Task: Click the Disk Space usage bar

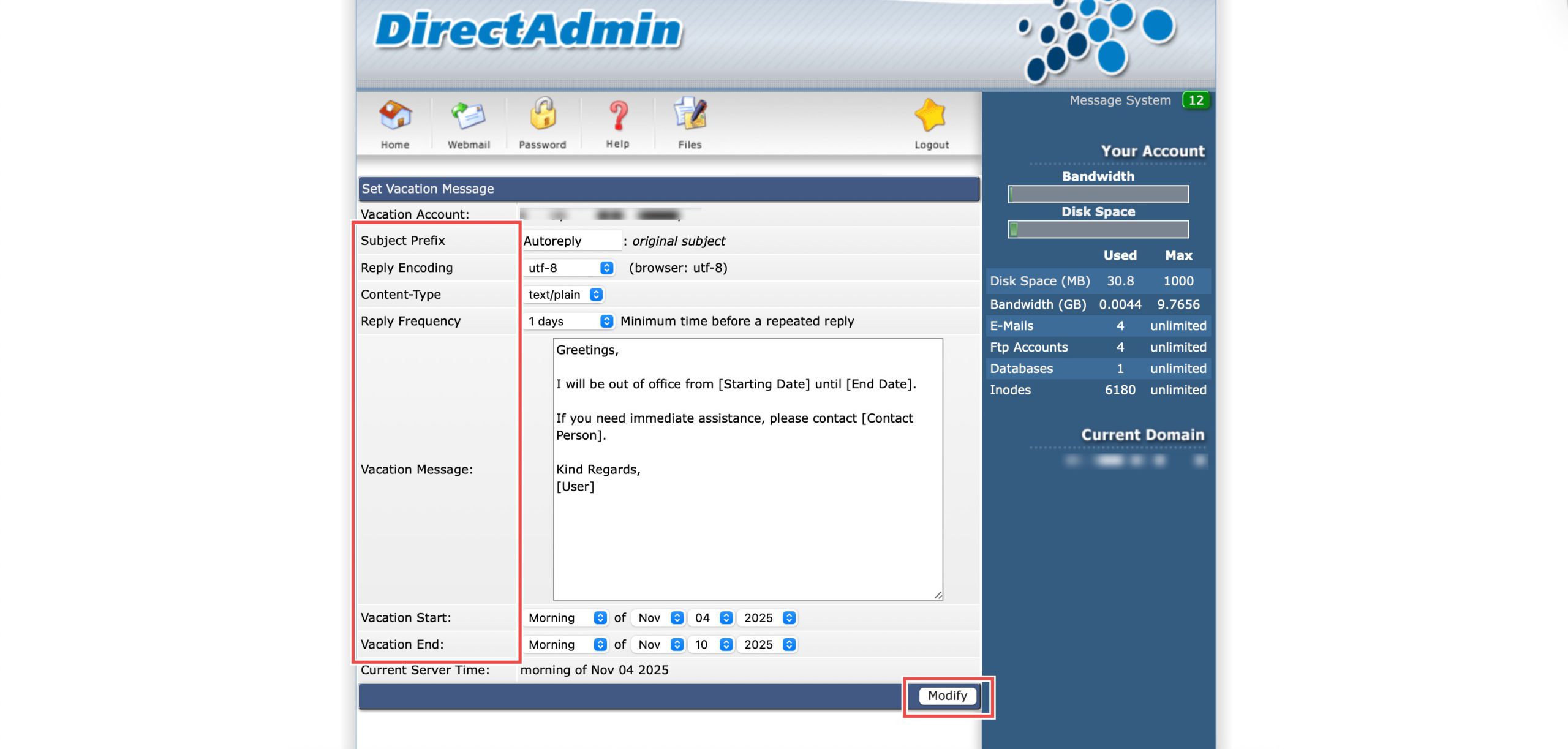Action: (x=1098, y=230)
